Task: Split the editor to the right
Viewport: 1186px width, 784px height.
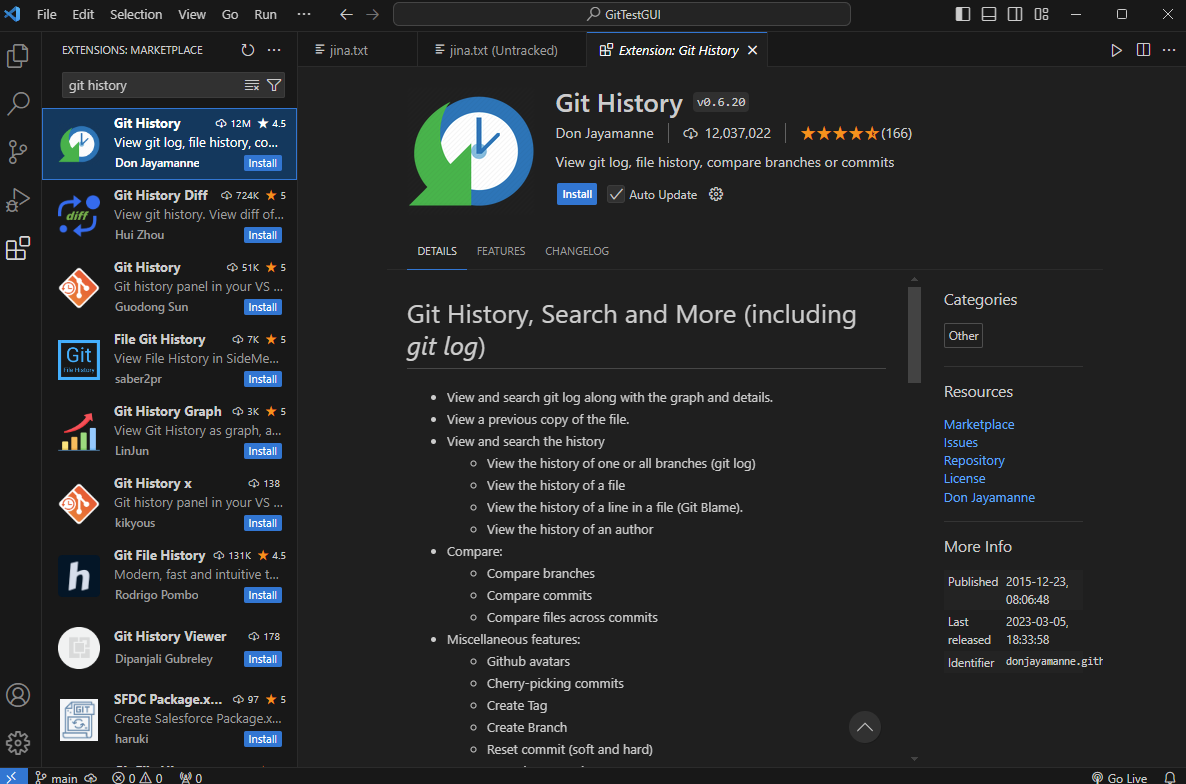Action: click(1143, 50)
